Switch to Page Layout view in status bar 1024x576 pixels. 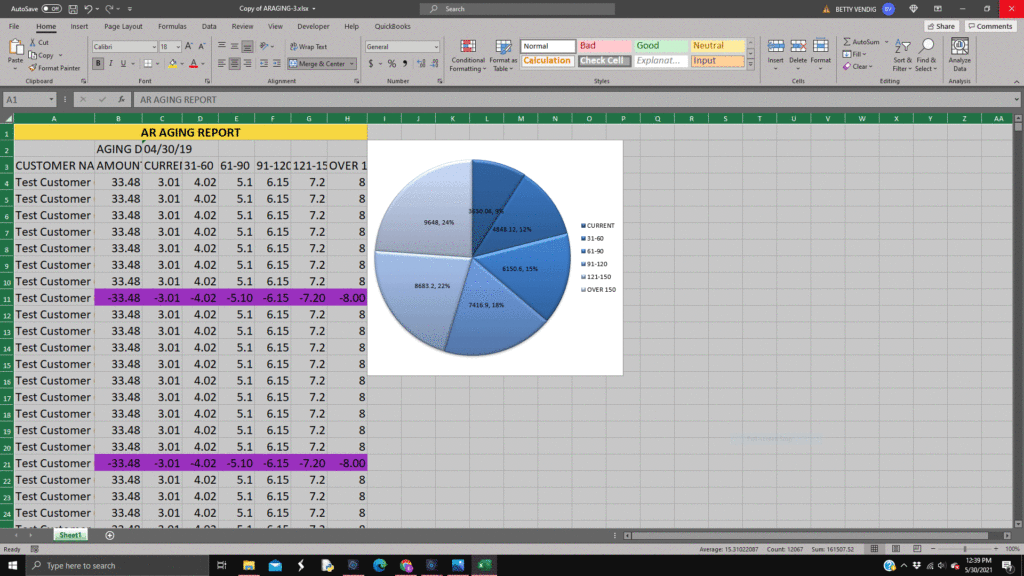tap(896, 549)
